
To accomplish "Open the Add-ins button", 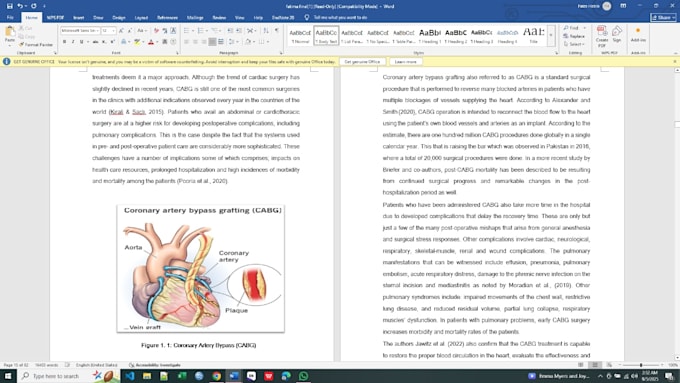I will (x=638, y=35).
